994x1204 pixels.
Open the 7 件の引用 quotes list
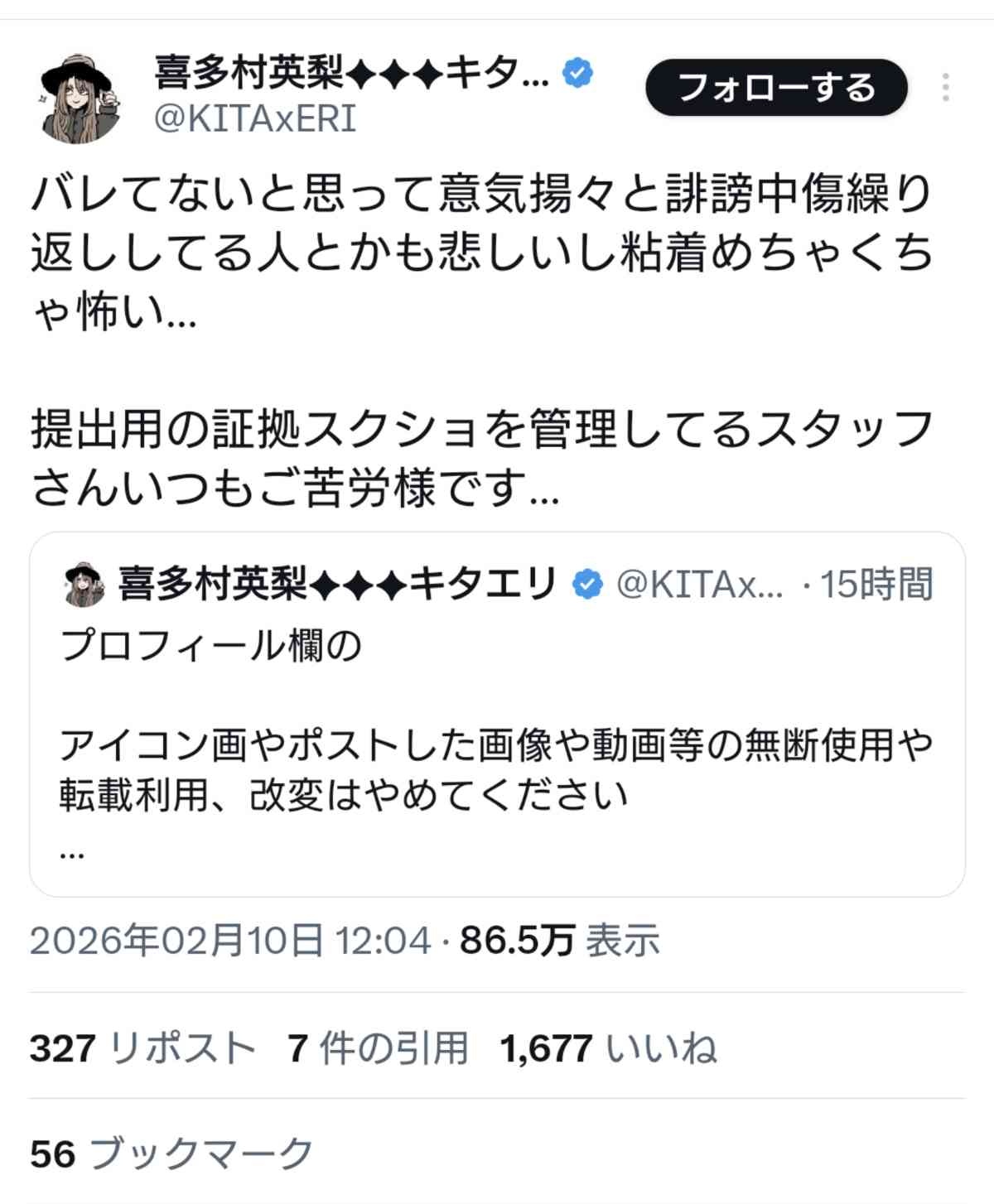378,1048
